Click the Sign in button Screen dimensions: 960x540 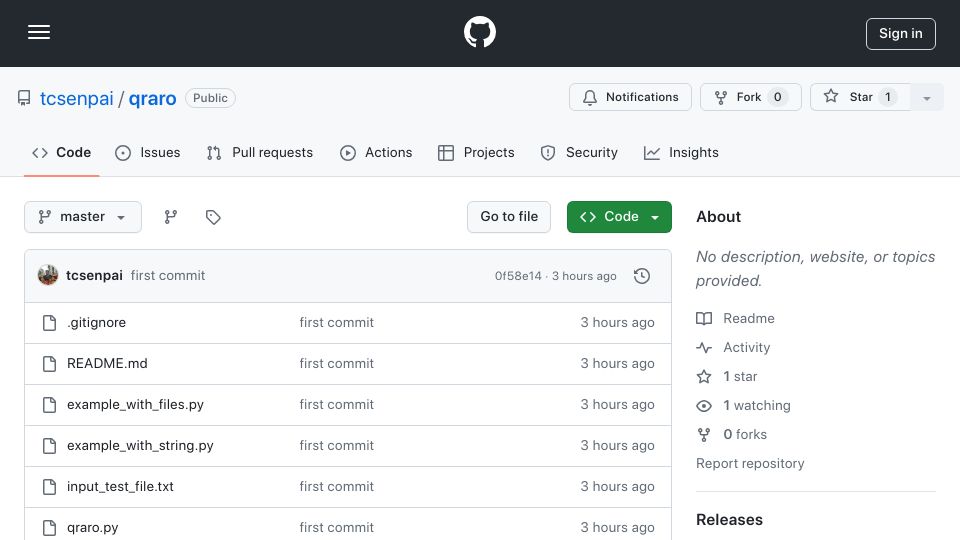[901, 34]
